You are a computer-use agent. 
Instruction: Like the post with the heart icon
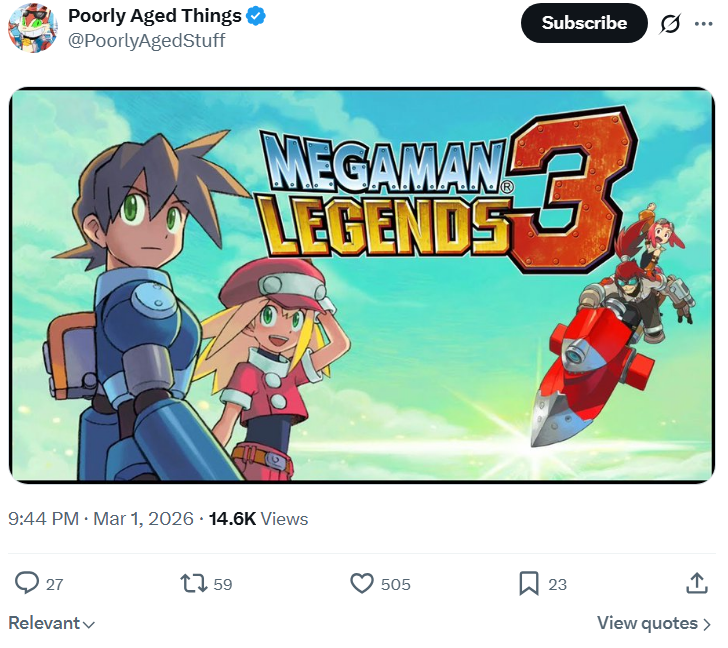pyautogui.click(x=362, y=583)
